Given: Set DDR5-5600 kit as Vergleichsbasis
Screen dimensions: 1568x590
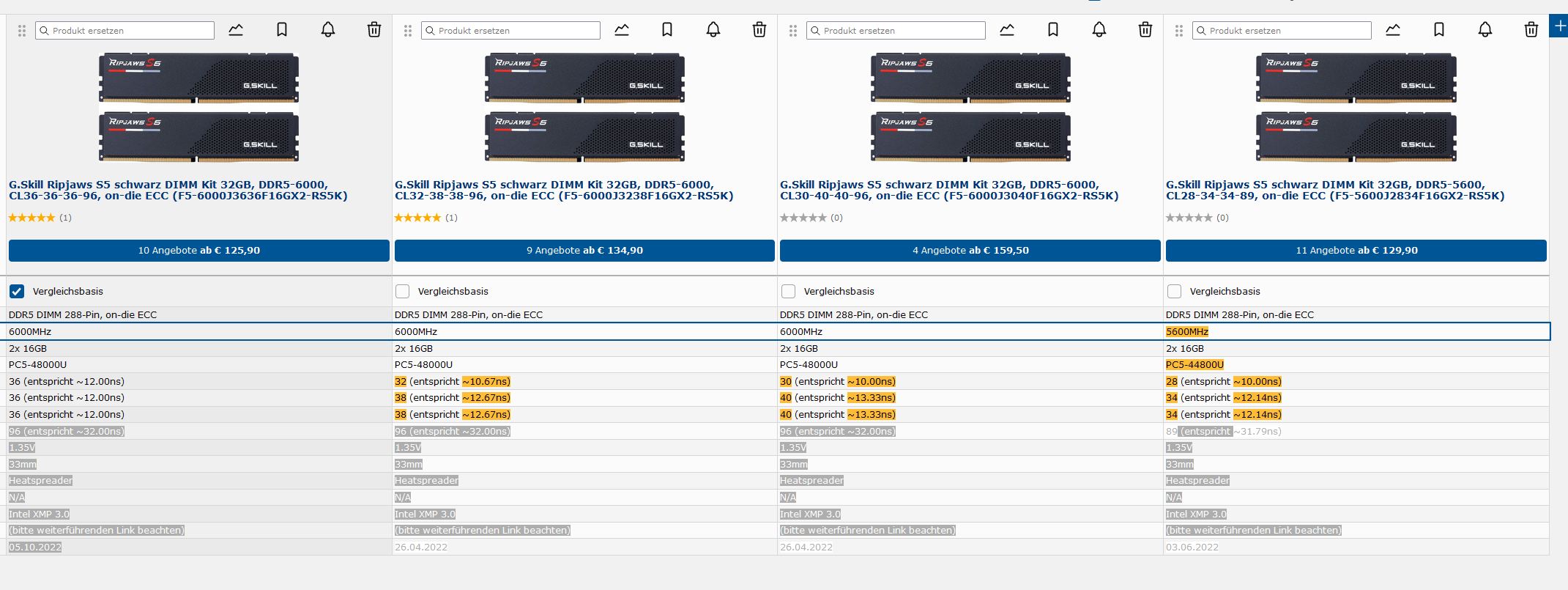Looking at the screenshot, I should (1174, 292).
